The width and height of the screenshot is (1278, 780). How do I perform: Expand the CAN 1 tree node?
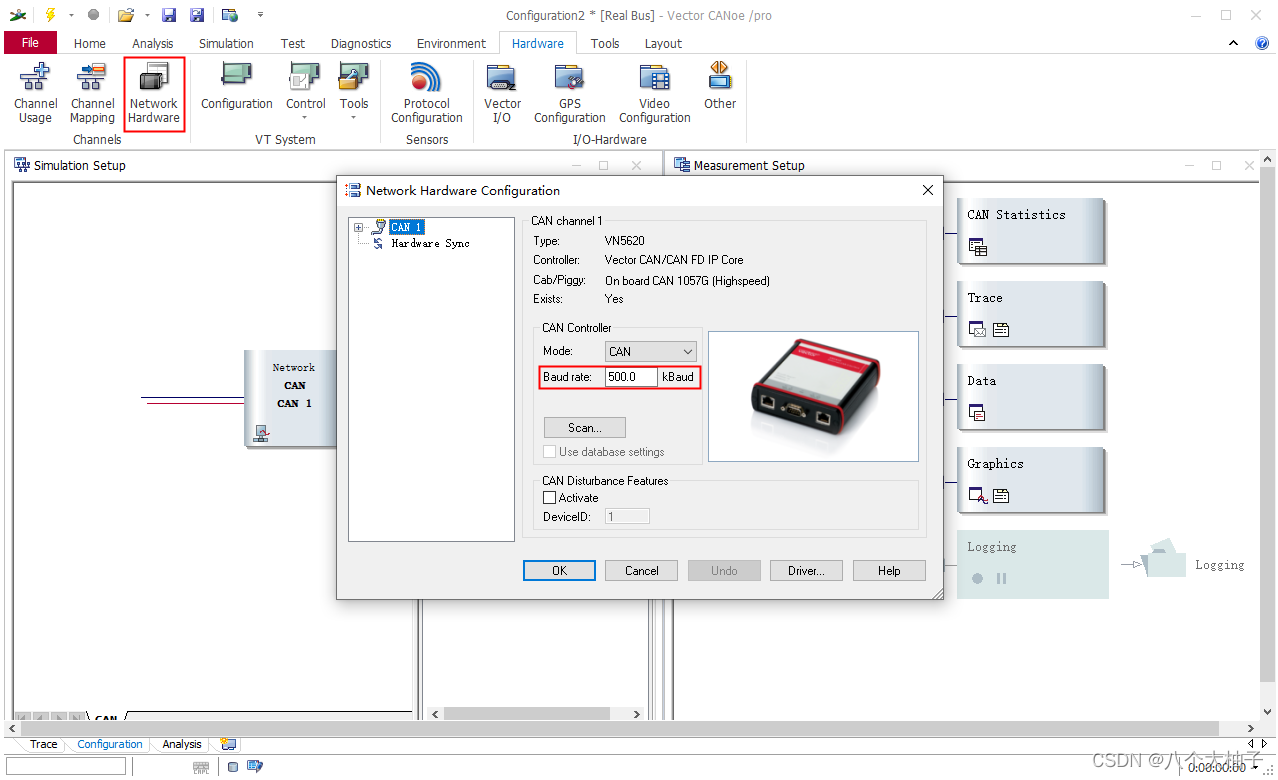click(x=358, y=227)
